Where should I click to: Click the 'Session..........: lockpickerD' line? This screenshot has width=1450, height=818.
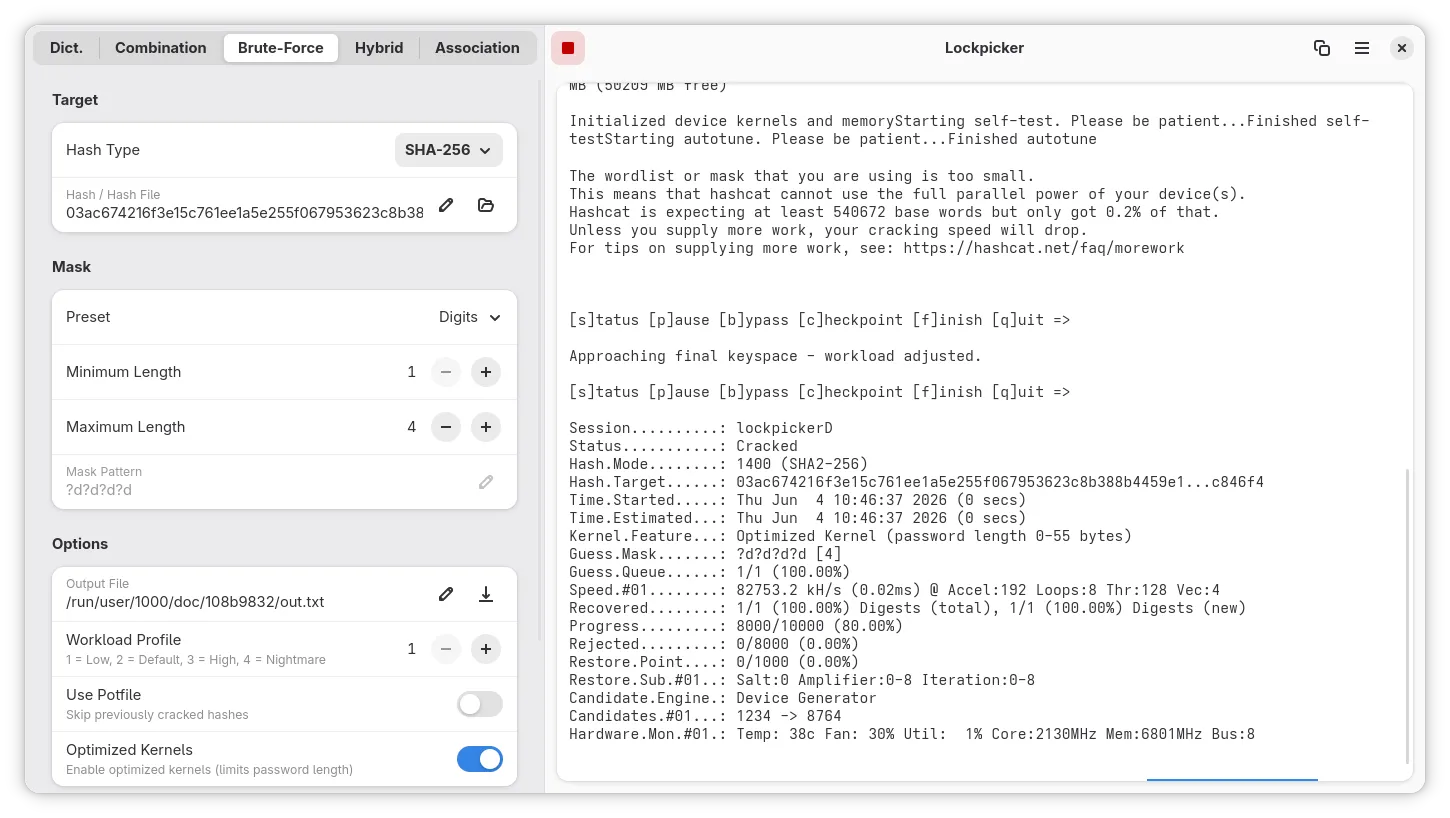[x=701, y=428]
